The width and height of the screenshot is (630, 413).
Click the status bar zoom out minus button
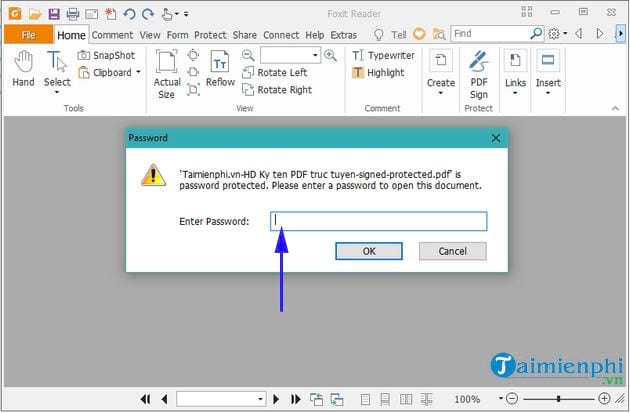[512, 399]
